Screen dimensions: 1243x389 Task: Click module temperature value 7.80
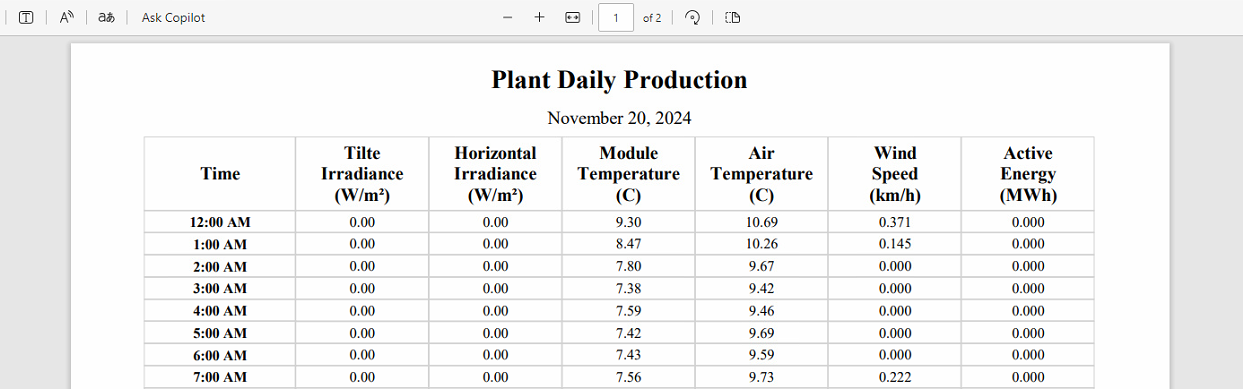[628, 267]
